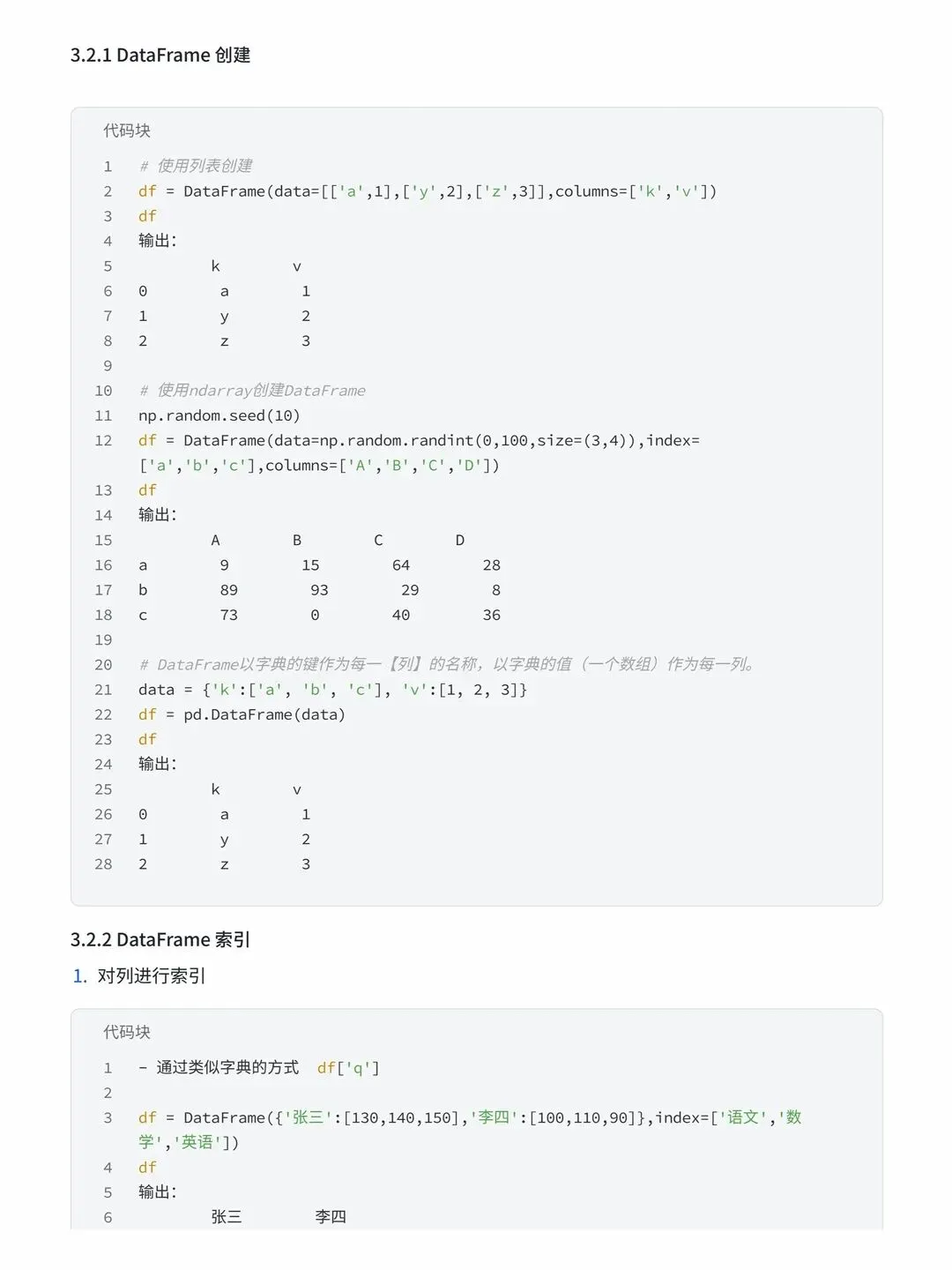Image resolution: width=952 pixels, height=1270 pixels.
Task: Click value 36 in output table
Action: click(492, 615)
